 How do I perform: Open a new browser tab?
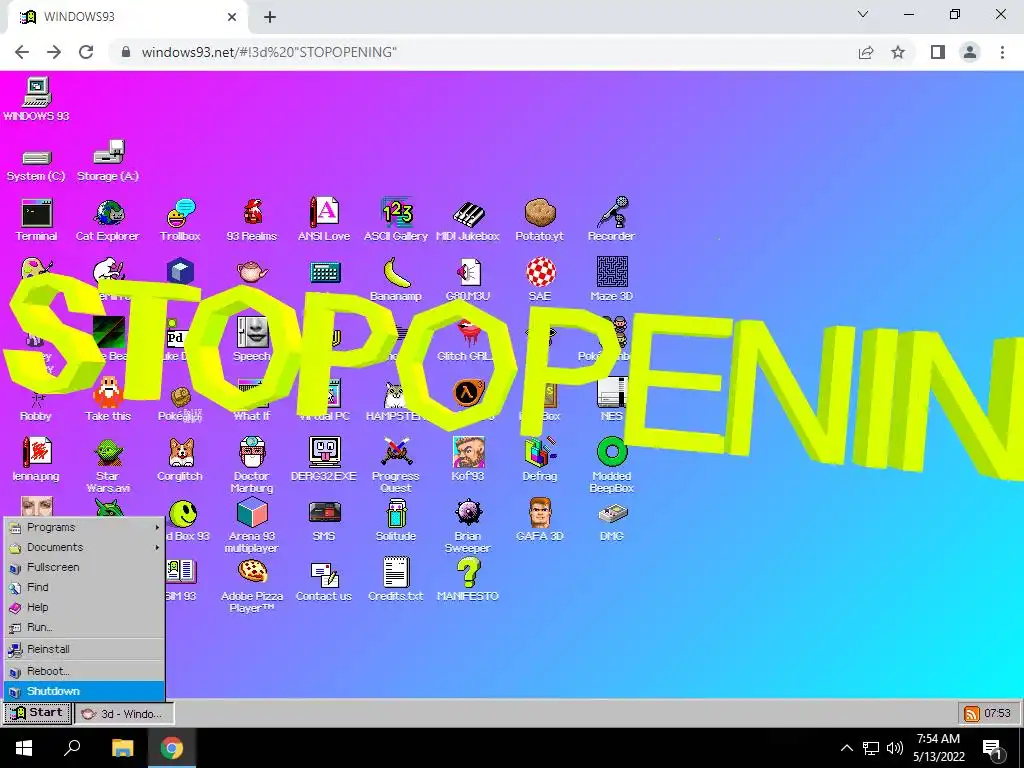pyautogui.click(x=270, y=17)
